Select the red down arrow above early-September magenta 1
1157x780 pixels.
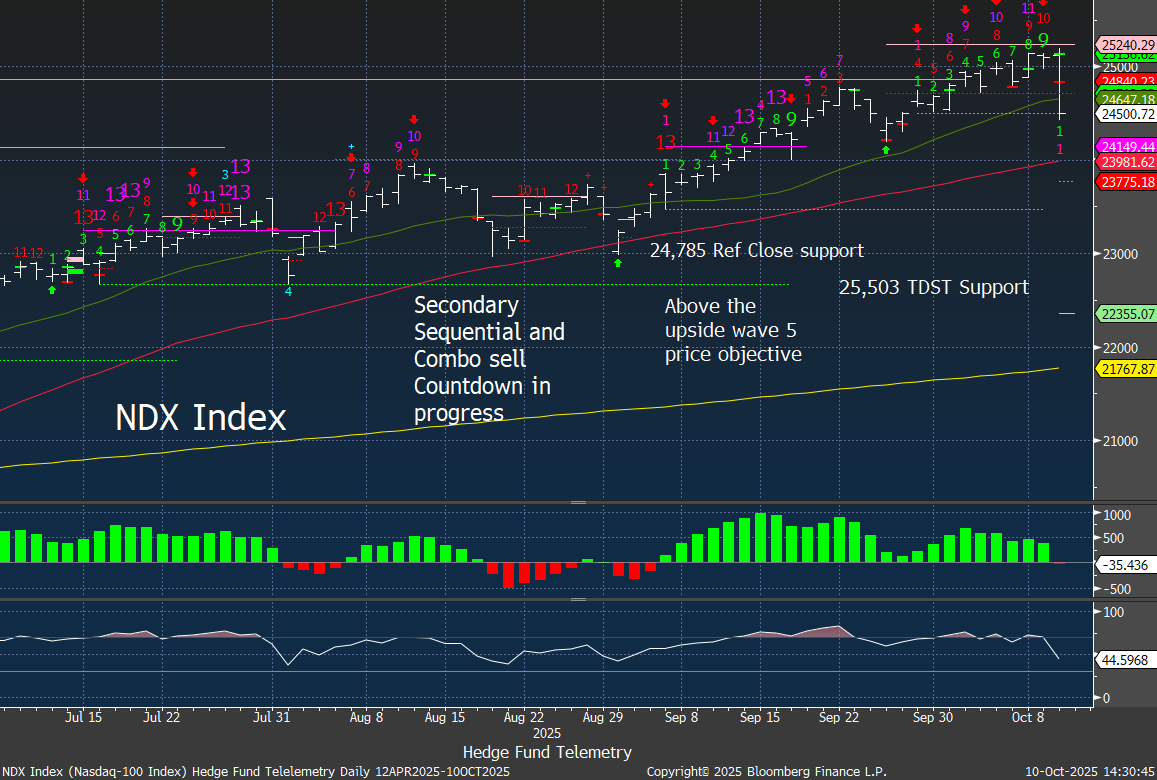(x=664, y=103)
